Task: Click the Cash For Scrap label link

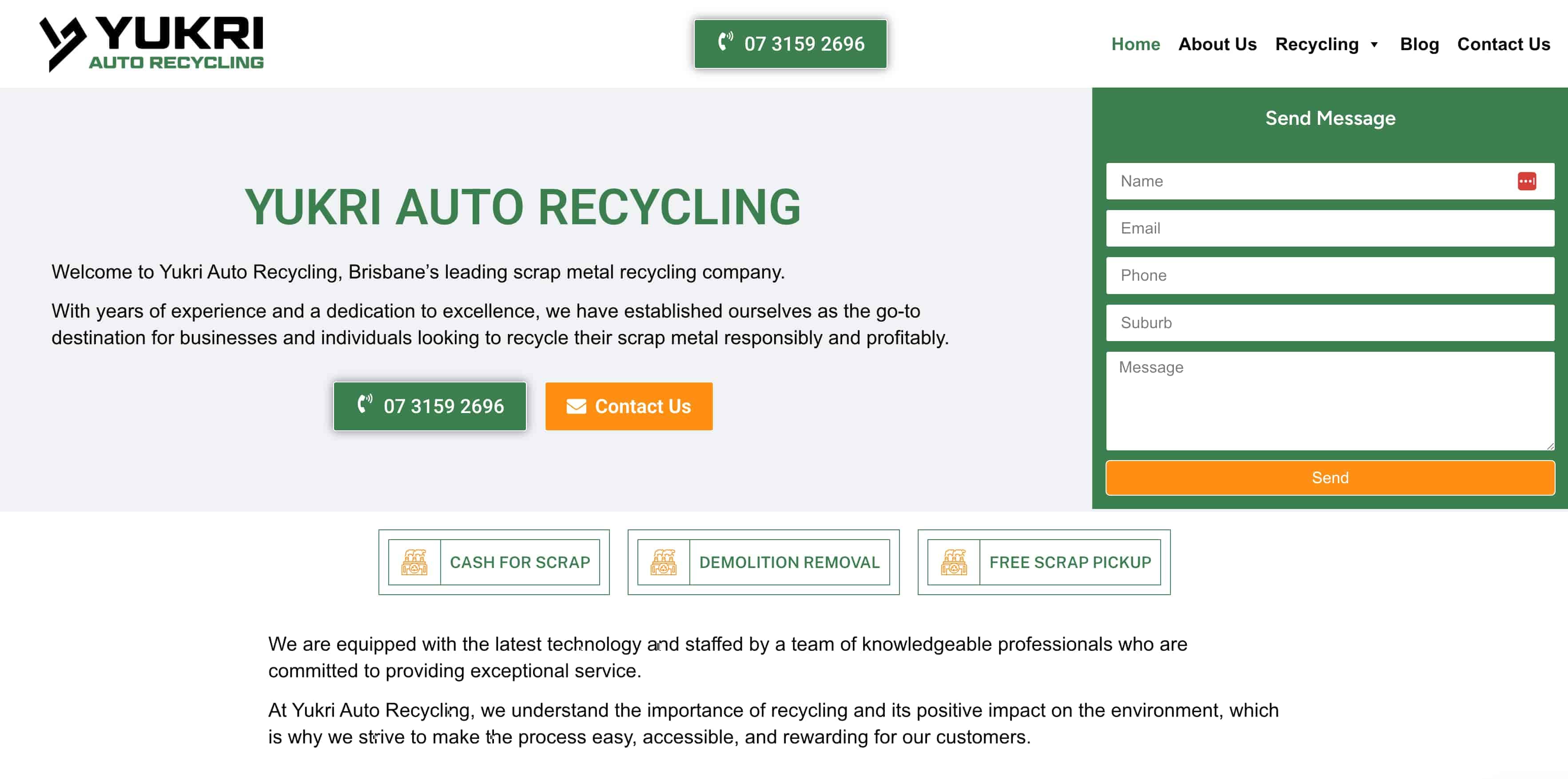Action: tap(520, 562)
